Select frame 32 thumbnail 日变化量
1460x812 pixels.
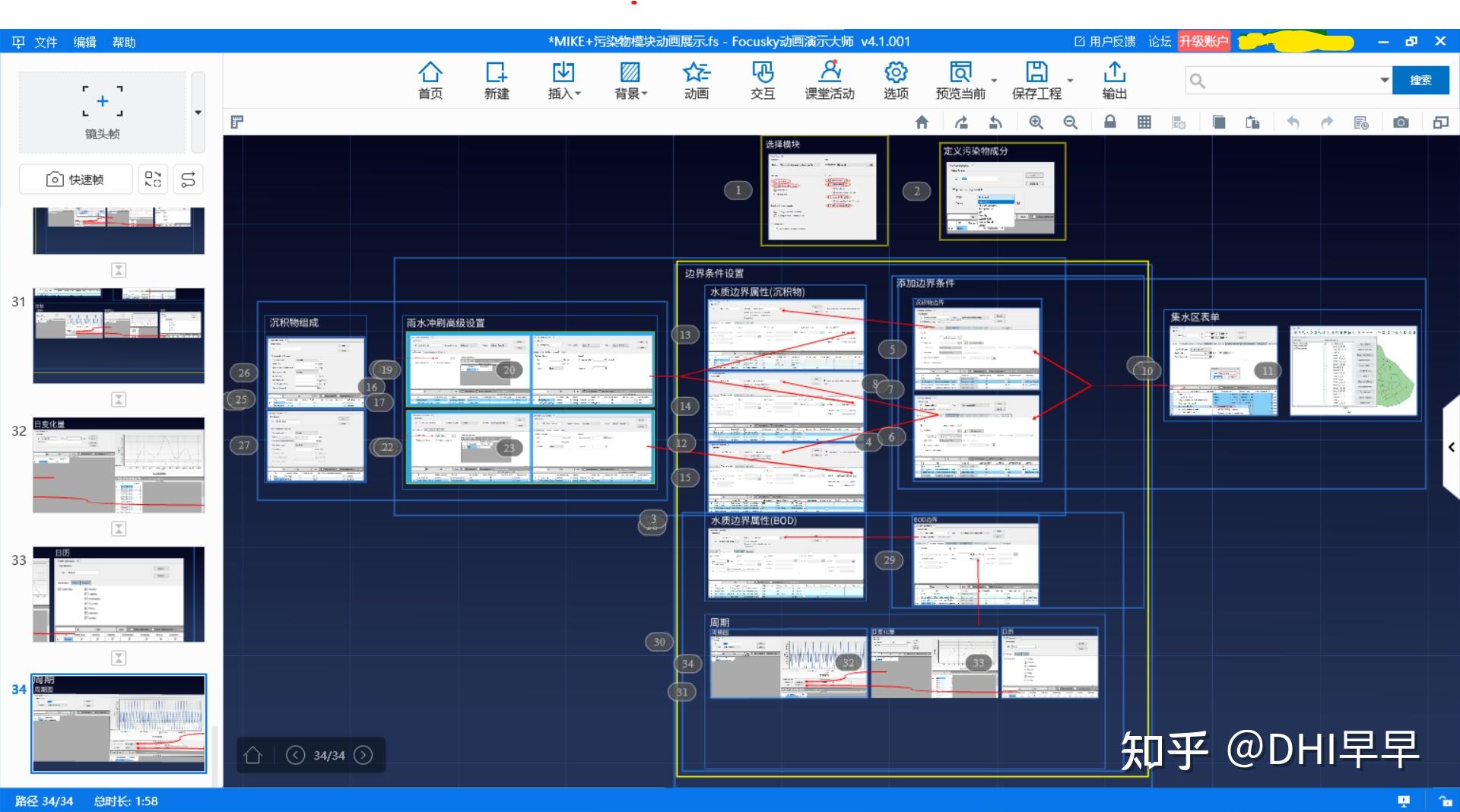(119, 465)
